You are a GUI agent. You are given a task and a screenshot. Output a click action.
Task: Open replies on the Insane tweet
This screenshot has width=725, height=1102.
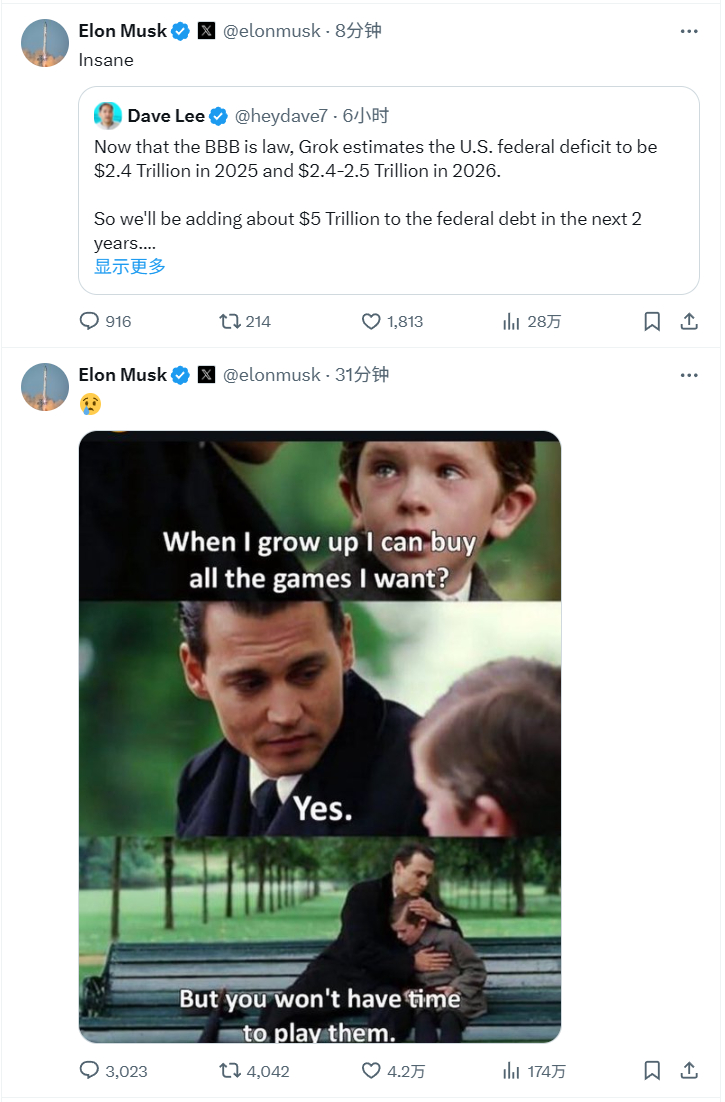point(105,321)
